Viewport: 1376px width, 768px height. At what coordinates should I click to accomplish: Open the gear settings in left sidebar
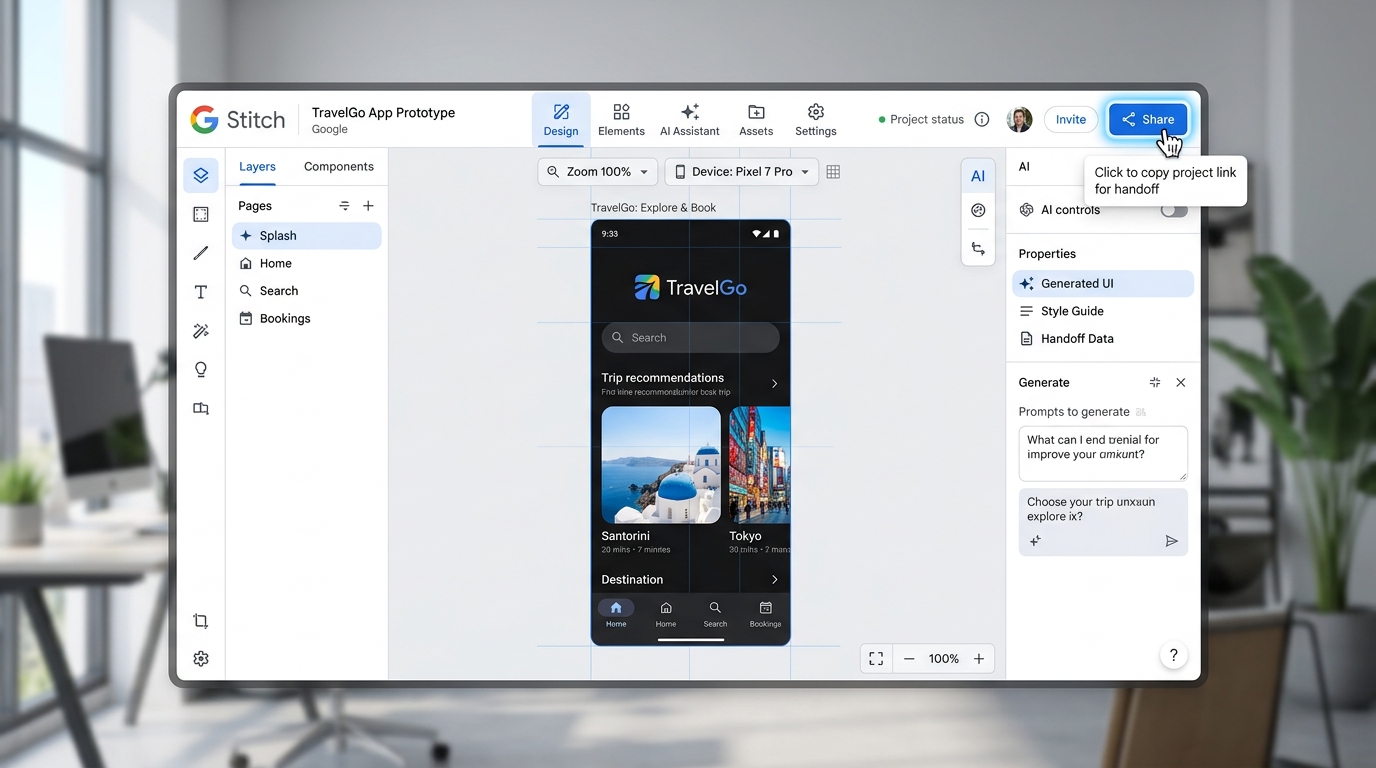[x=201, y=659]
